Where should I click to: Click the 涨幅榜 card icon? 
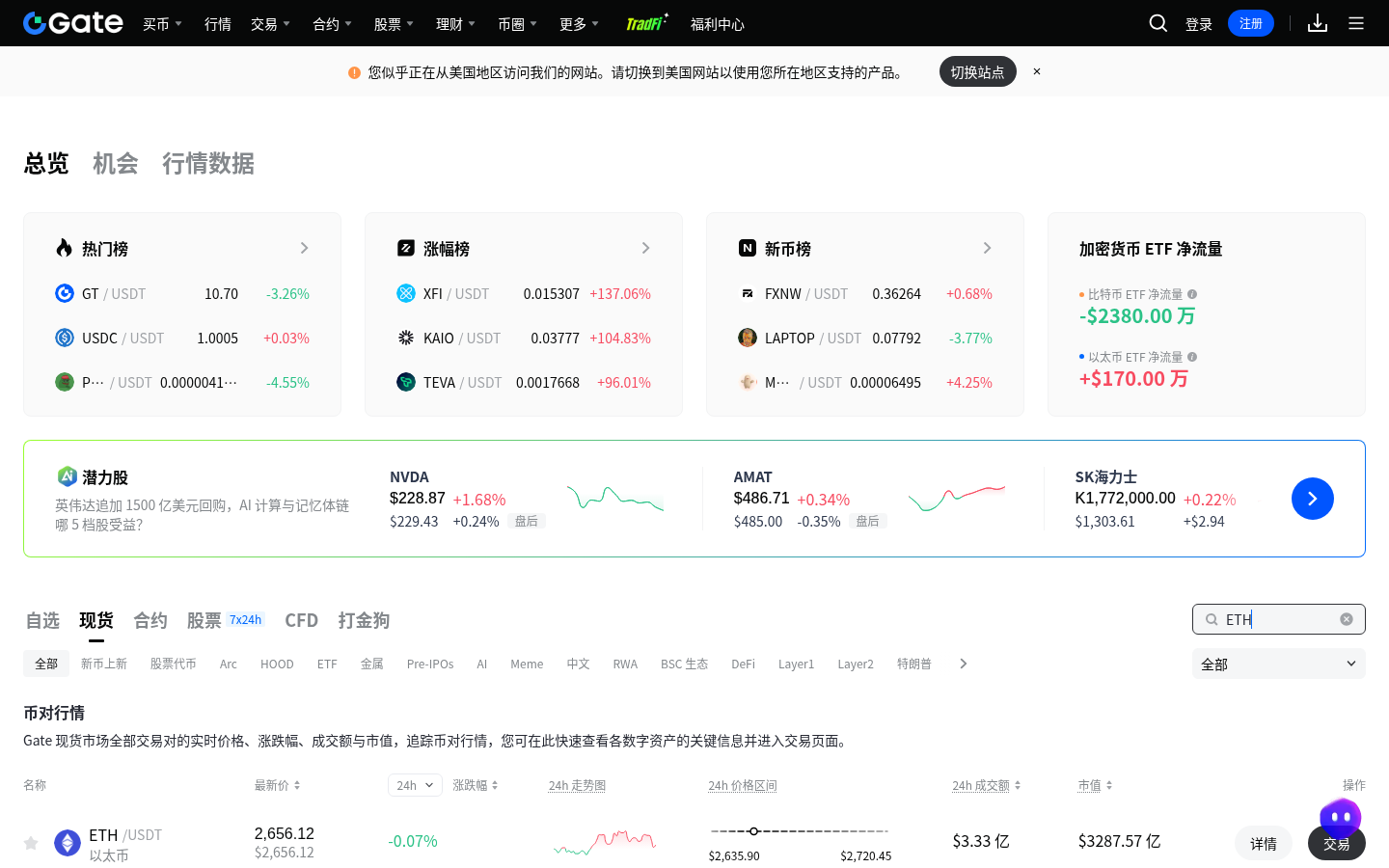406,248
